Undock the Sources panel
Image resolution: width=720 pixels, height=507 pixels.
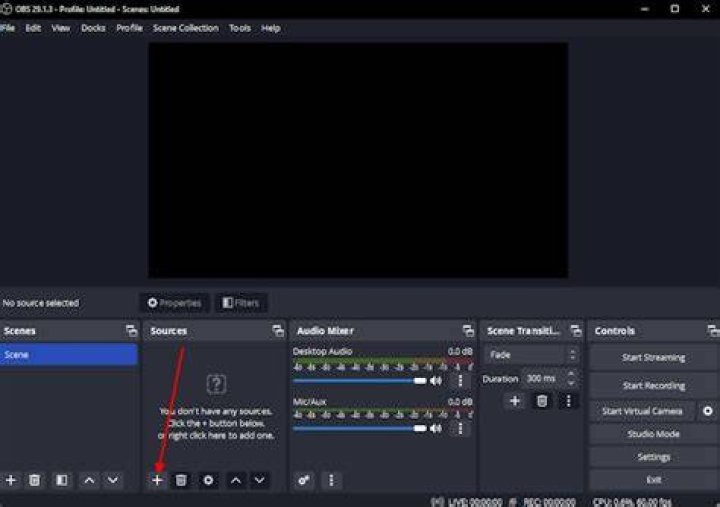click(278, 331)
